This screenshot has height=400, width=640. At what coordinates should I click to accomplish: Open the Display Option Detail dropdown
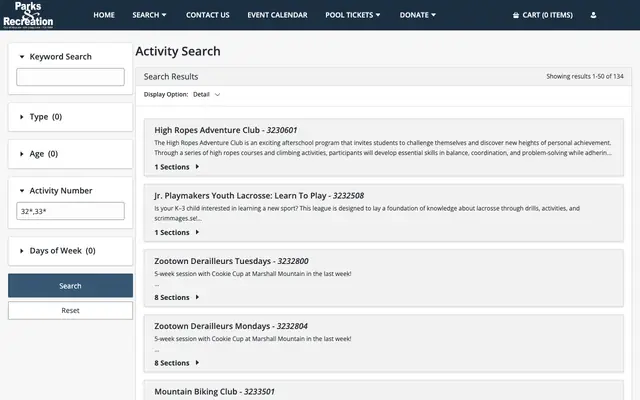click(x=207, y=94)
